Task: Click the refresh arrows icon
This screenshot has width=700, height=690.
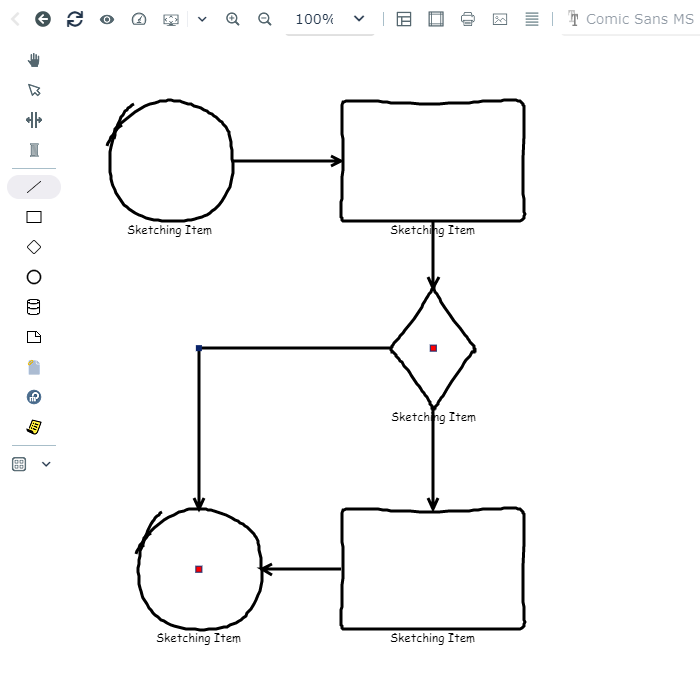Action: 75,19
